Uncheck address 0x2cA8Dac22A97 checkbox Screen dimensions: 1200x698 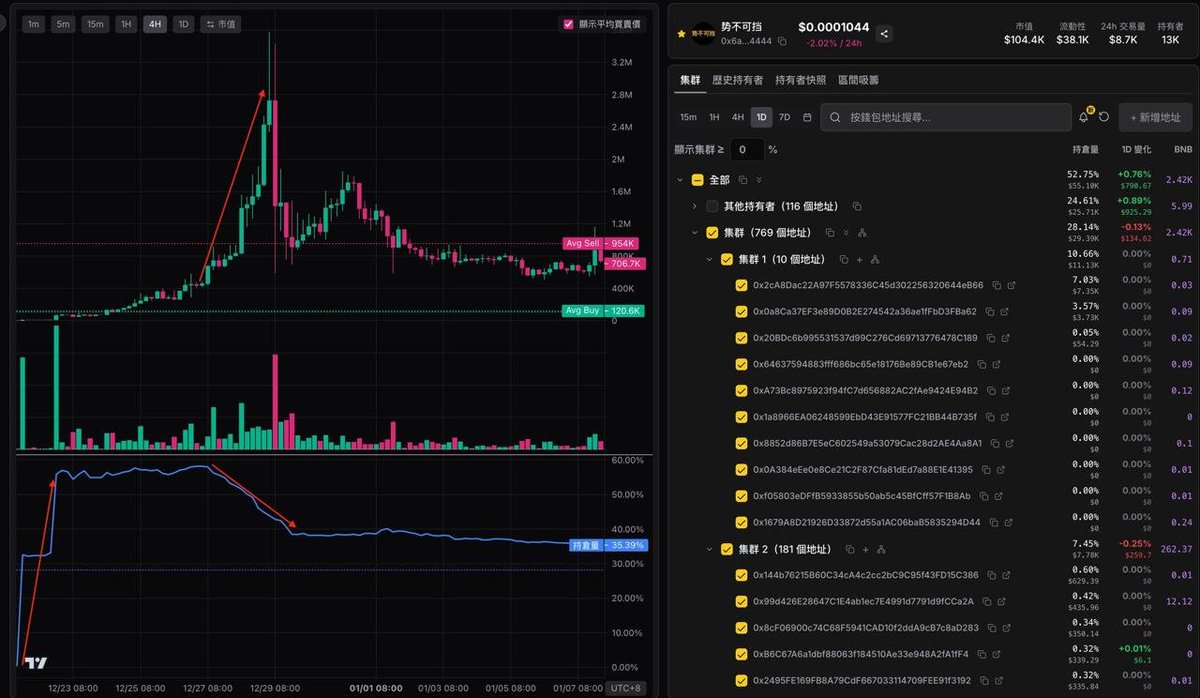pyautogui.click(x=741, y=285)
